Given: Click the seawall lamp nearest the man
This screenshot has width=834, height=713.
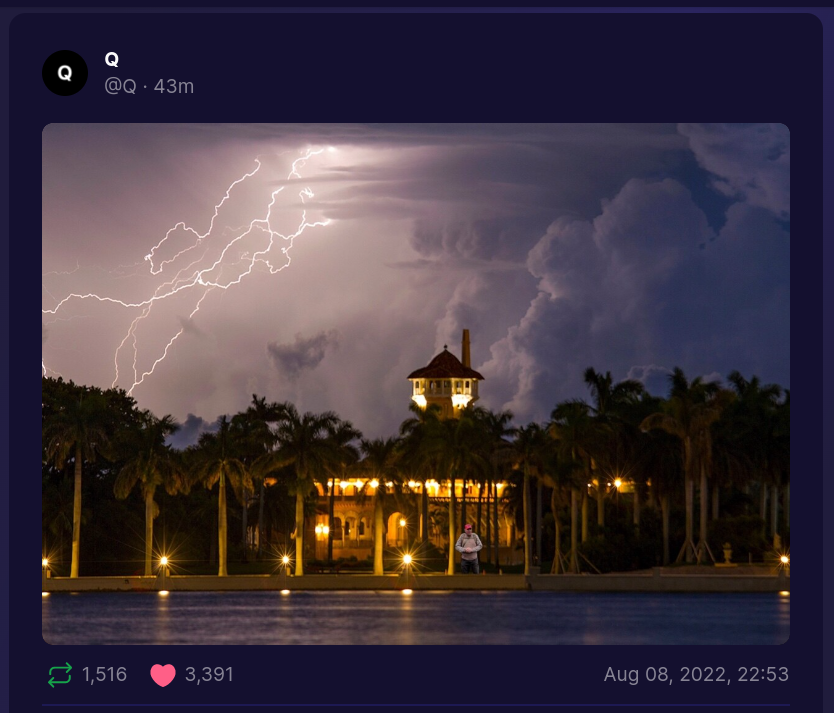Looking at the screenshot, I should coord(407,559).
